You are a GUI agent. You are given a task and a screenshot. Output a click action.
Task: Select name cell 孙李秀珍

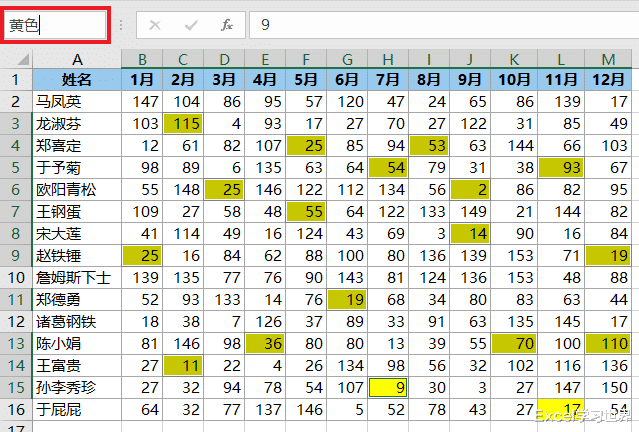click(77, 388)
